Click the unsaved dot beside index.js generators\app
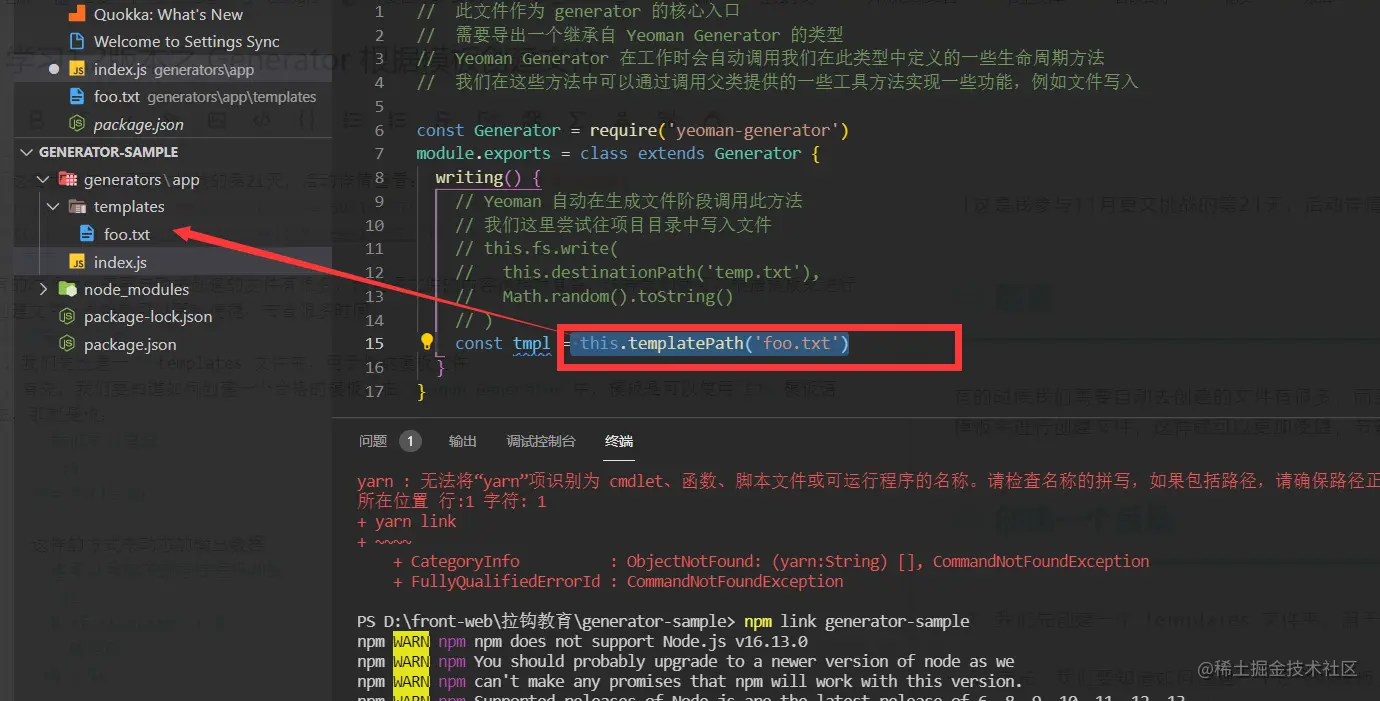This screenshot has width=1380, height=701. tap(54, 70)
